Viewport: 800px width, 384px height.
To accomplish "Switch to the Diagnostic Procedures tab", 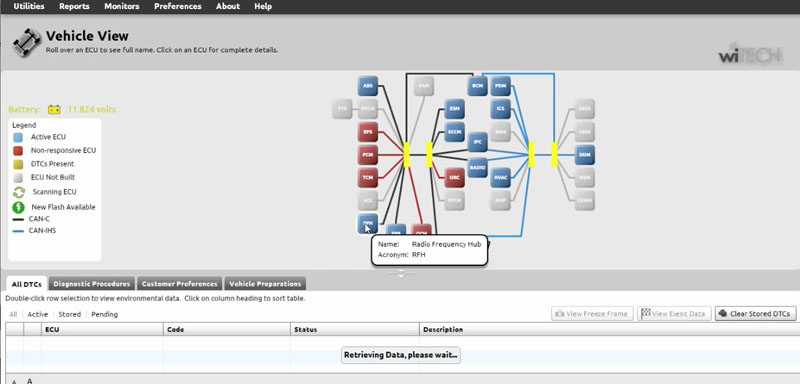I will [92, 284].
